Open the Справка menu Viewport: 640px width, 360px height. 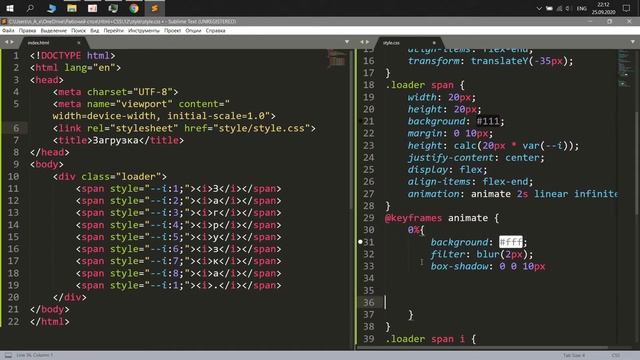click(x=216, y=31)
